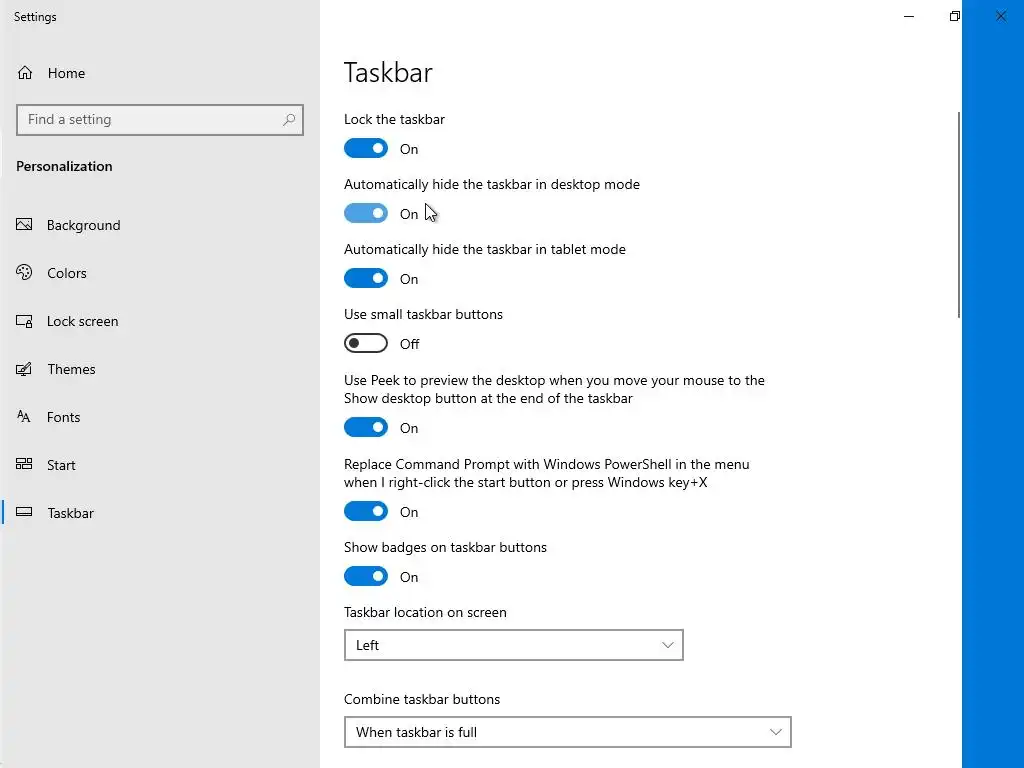Click the Lock screen icon

[25, 321]
